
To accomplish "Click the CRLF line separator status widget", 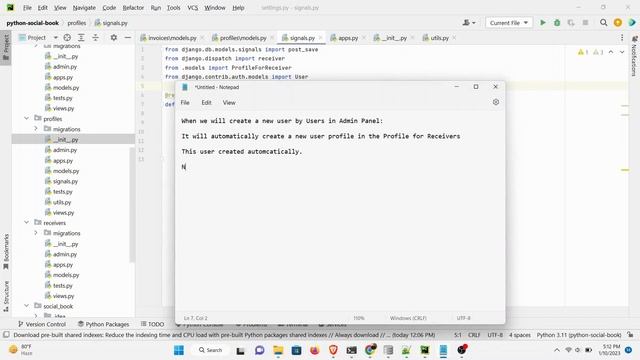I will (x=473, y=335).
